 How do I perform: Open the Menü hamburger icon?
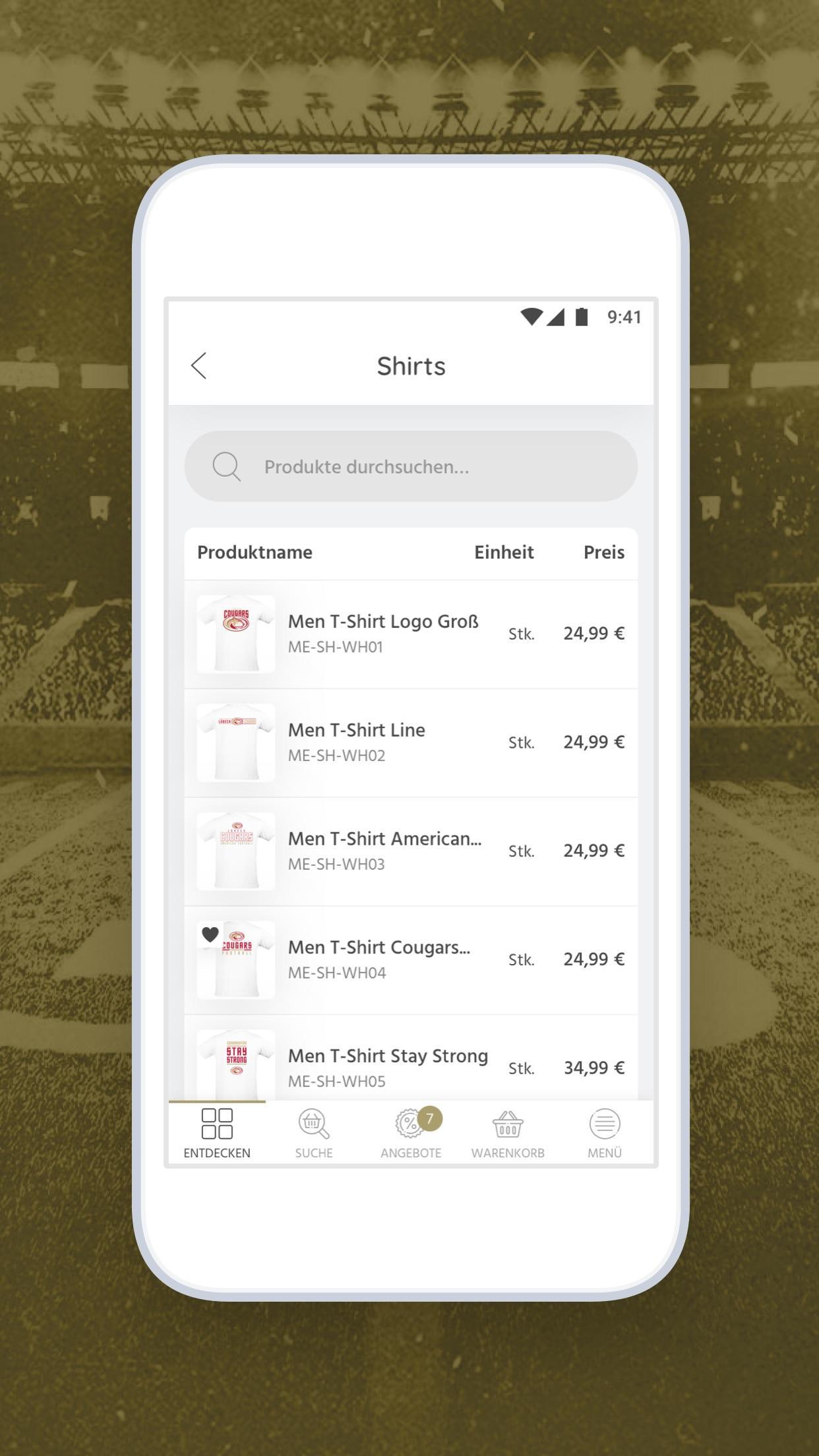[x=605, y=1124]
